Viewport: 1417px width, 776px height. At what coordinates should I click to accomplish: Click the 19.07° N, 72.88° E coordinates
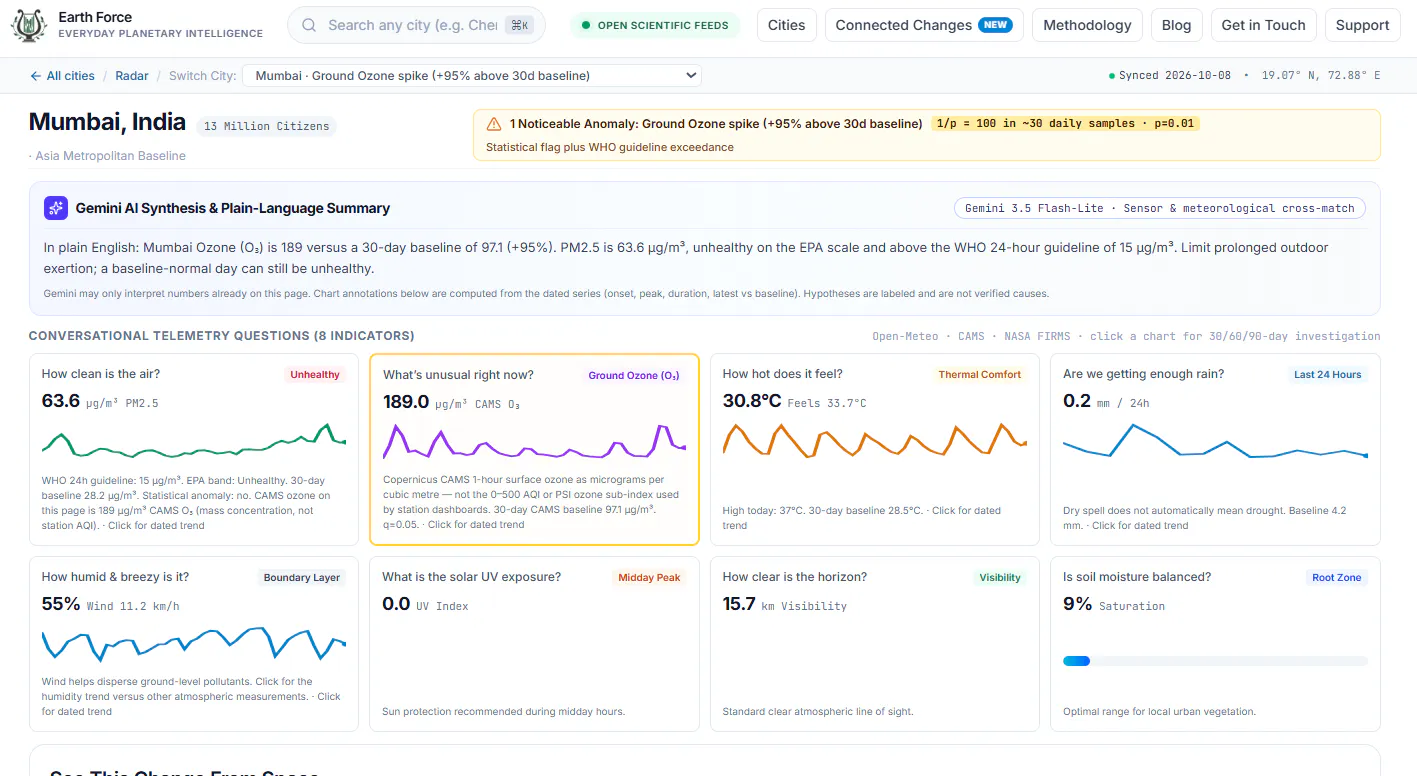coord(1321,76)
